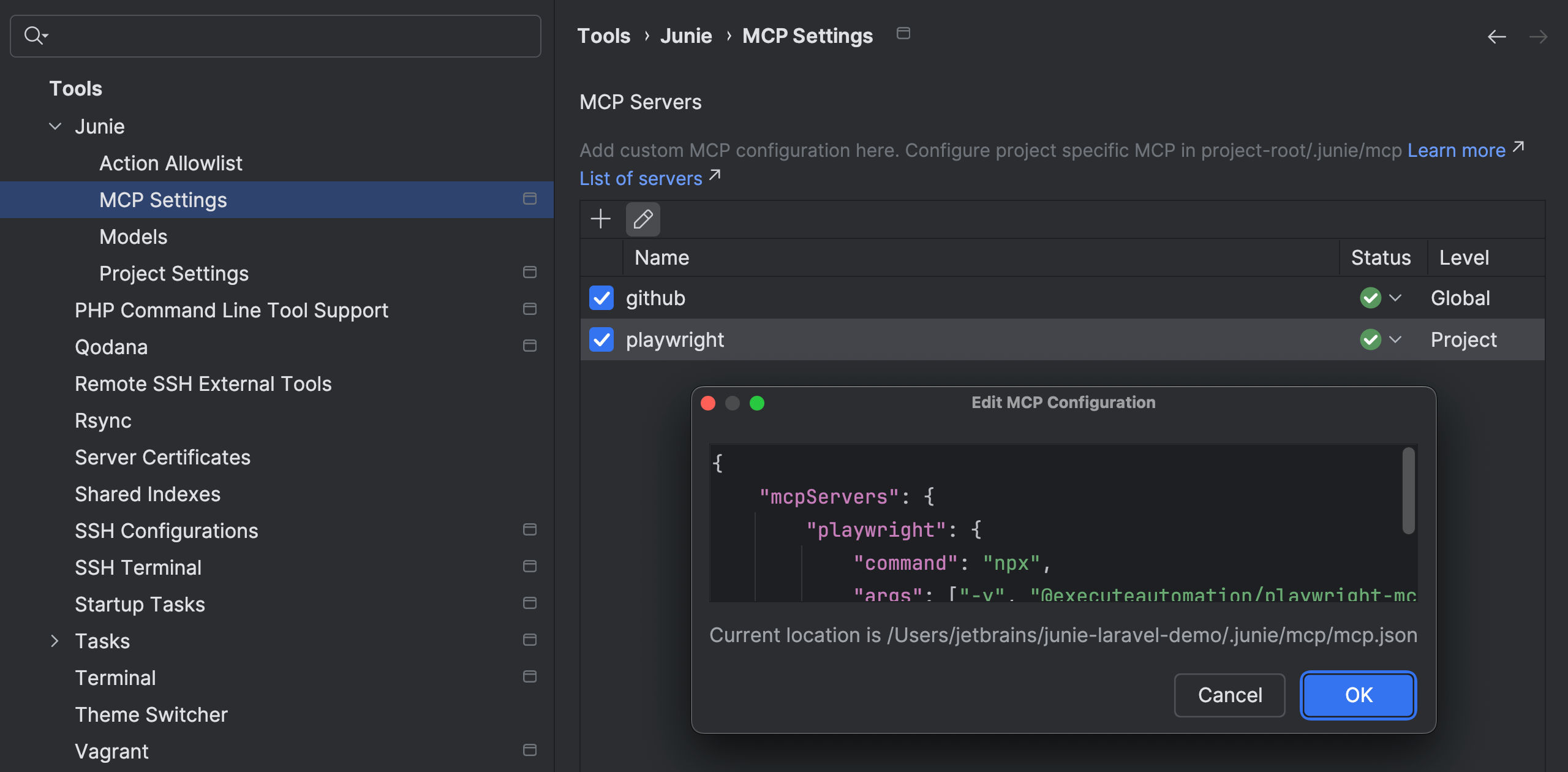The height and width of the screenshot is (772, 1568).
Task: Open SSH Terminal settings
Action: pyautogui.click(x=138, y=567)
